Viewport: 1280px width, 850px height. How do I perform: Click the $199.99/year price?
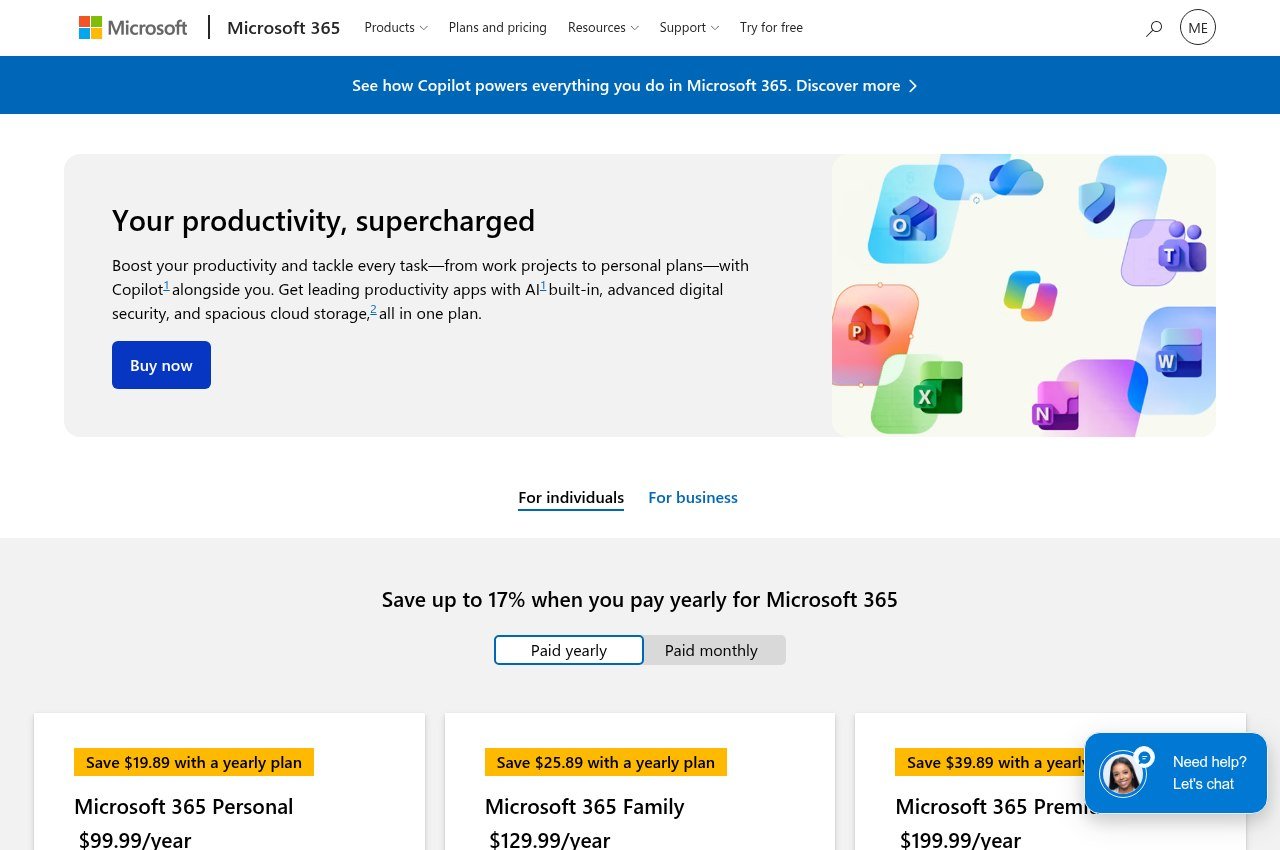point(960,839)
